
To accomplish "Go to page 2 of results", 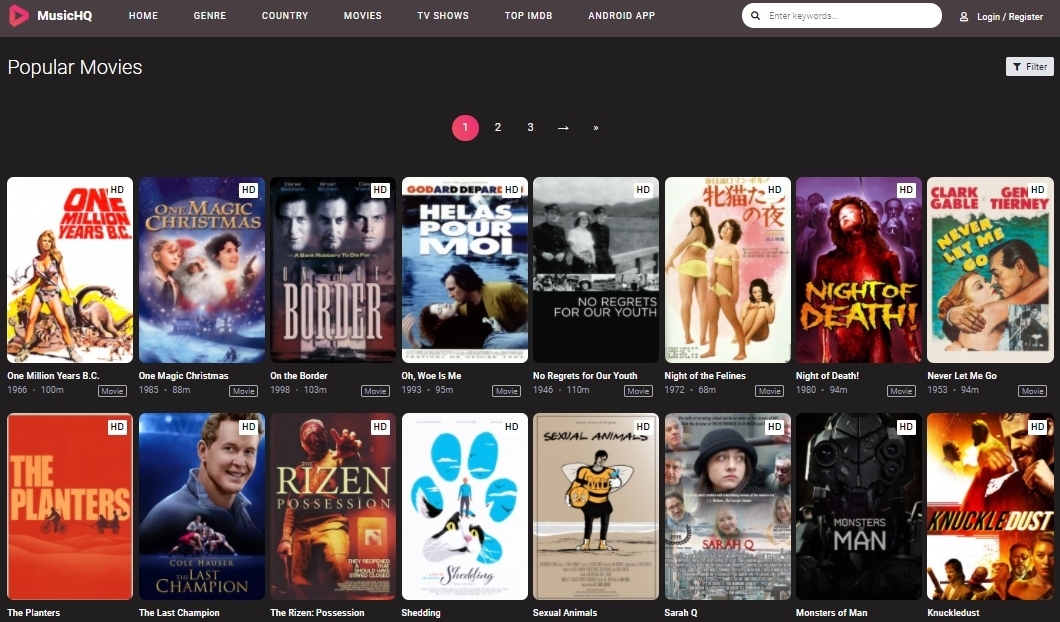I will [498, 128].
